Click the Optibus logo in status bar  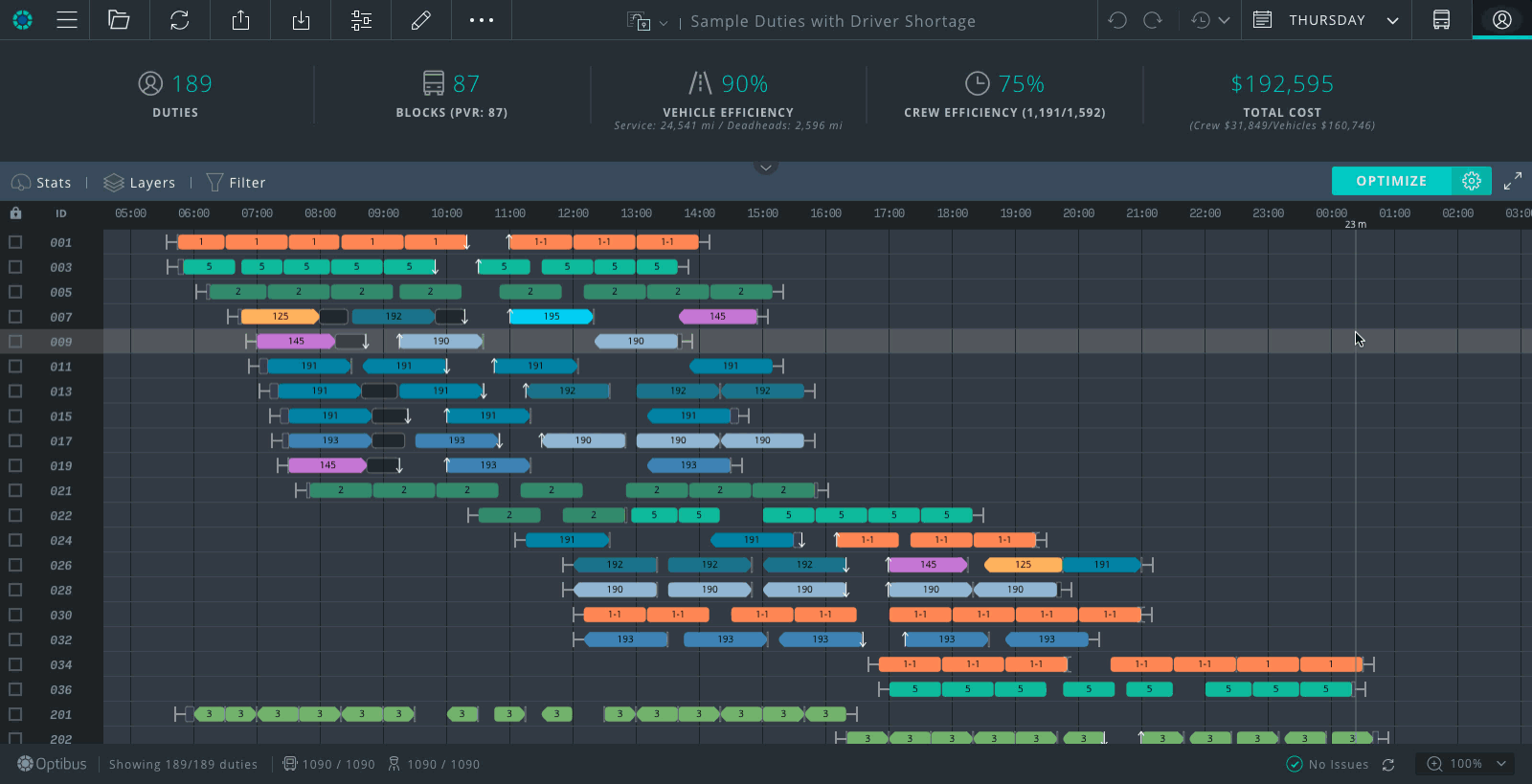[x=52, y=764]
